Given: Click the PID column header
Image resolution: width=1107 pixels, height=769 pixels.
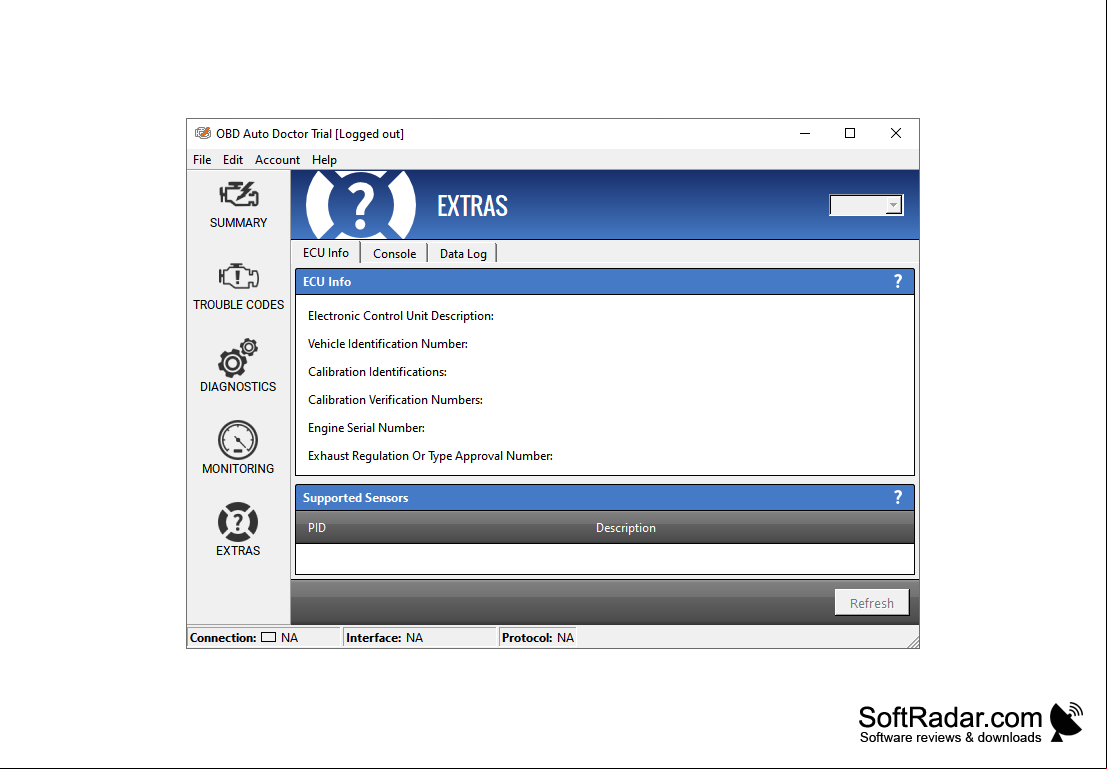Looking at the screenshot, I should coord(317,528).
